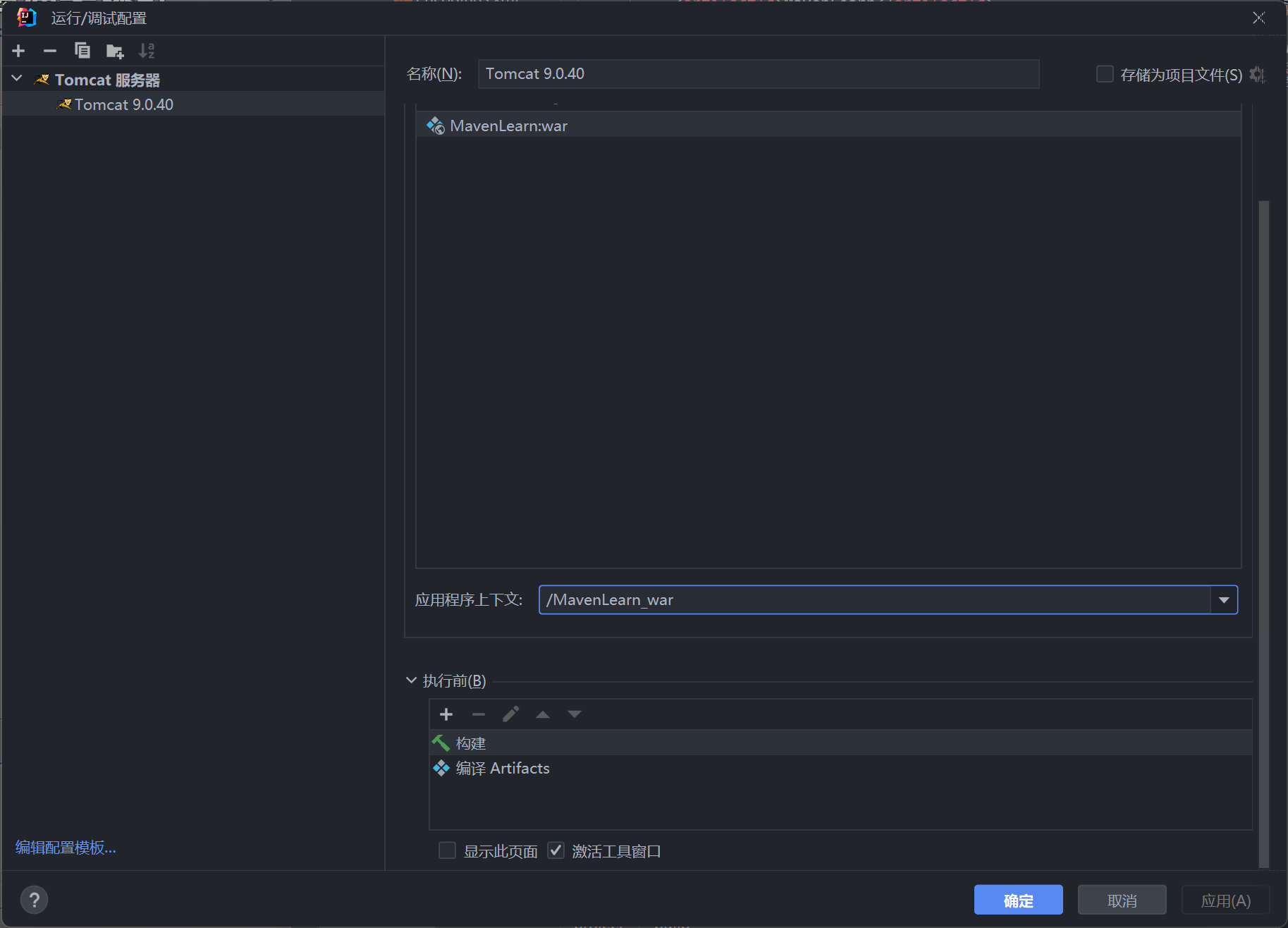
Task: Open the 编辑配置模板 link
Action: (66, 847)
